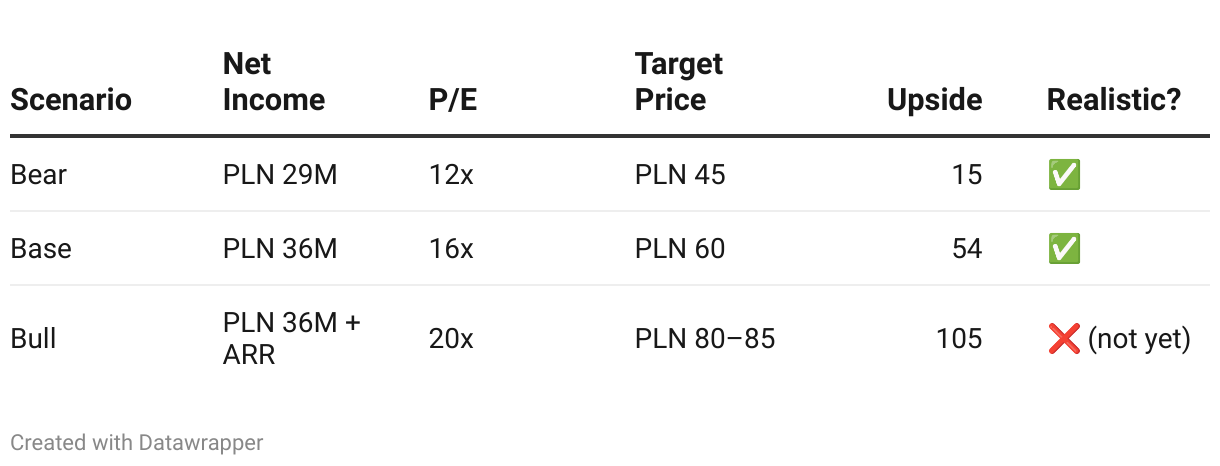The image size is (1220, 466).
Task: Click the (not yet) text
Action: [1139, 339]
